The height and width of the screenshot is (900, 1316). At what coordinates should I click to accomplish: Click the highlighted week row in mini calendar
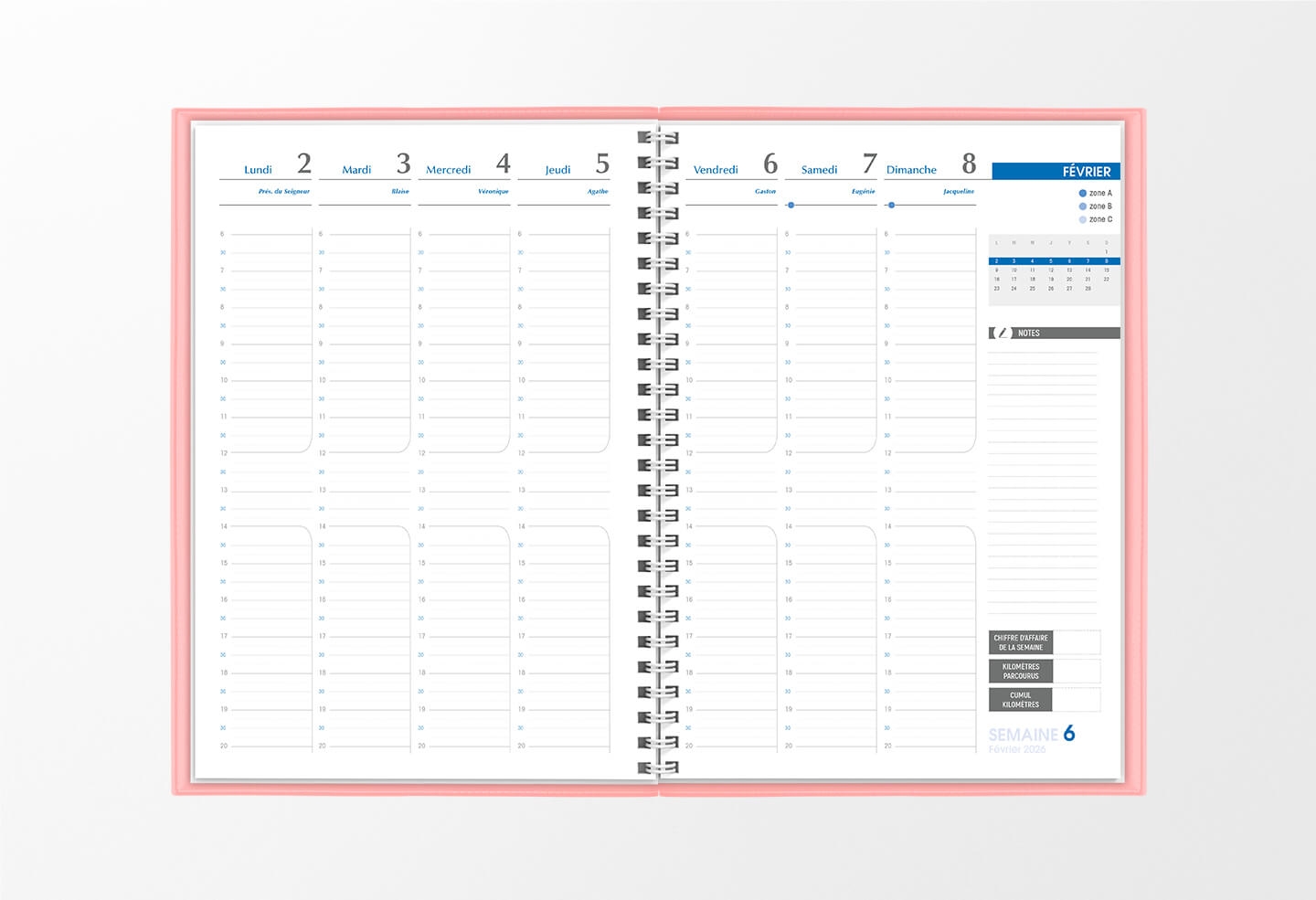pyautogui.click(x=1054, y=261)
